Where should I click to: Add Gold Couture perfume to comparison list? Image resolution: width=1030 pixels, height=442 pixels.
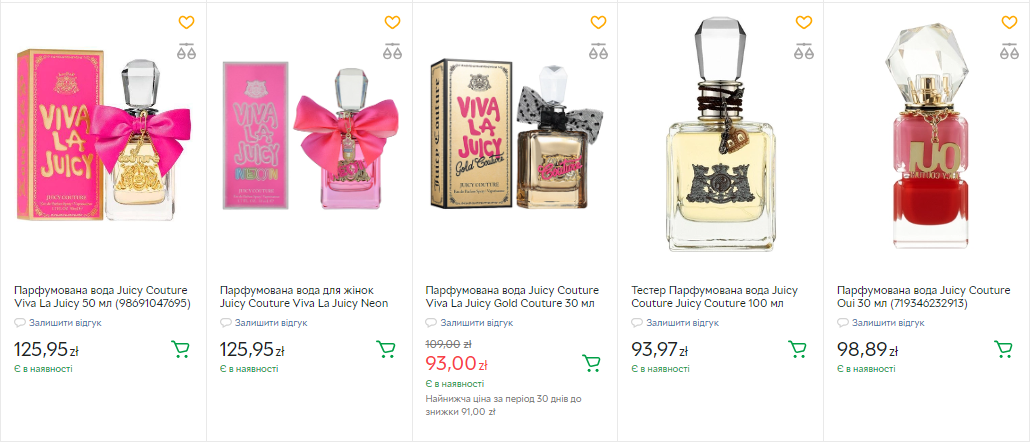coord(598,53)
